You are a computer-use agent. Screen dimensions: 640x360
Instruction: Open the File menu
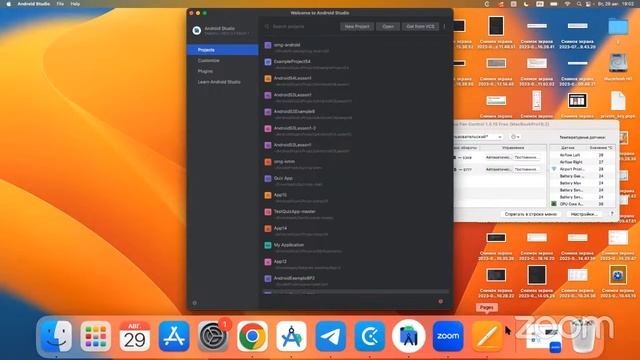[x=60, y=4]
